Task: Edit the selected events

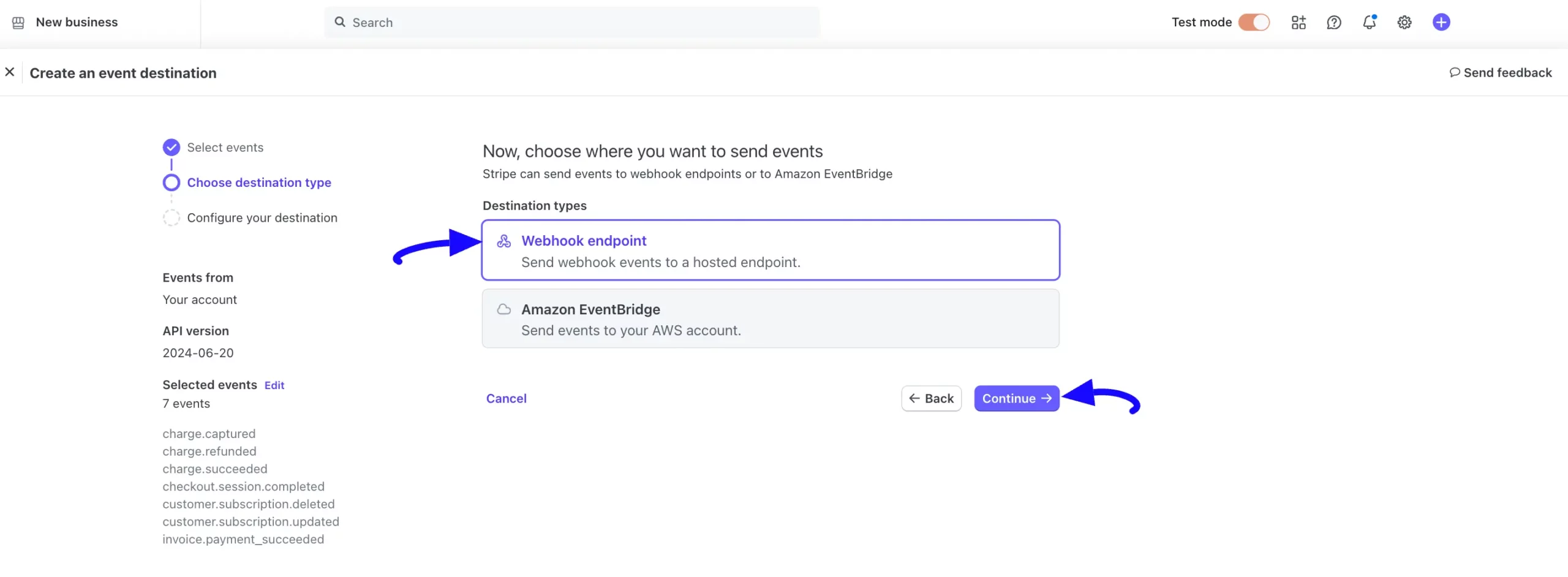Action: 274,385
